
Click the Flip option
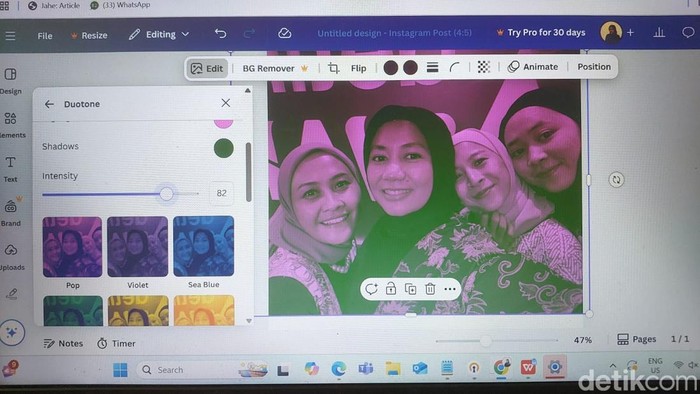pyautogui.click(x=358, y=68)
